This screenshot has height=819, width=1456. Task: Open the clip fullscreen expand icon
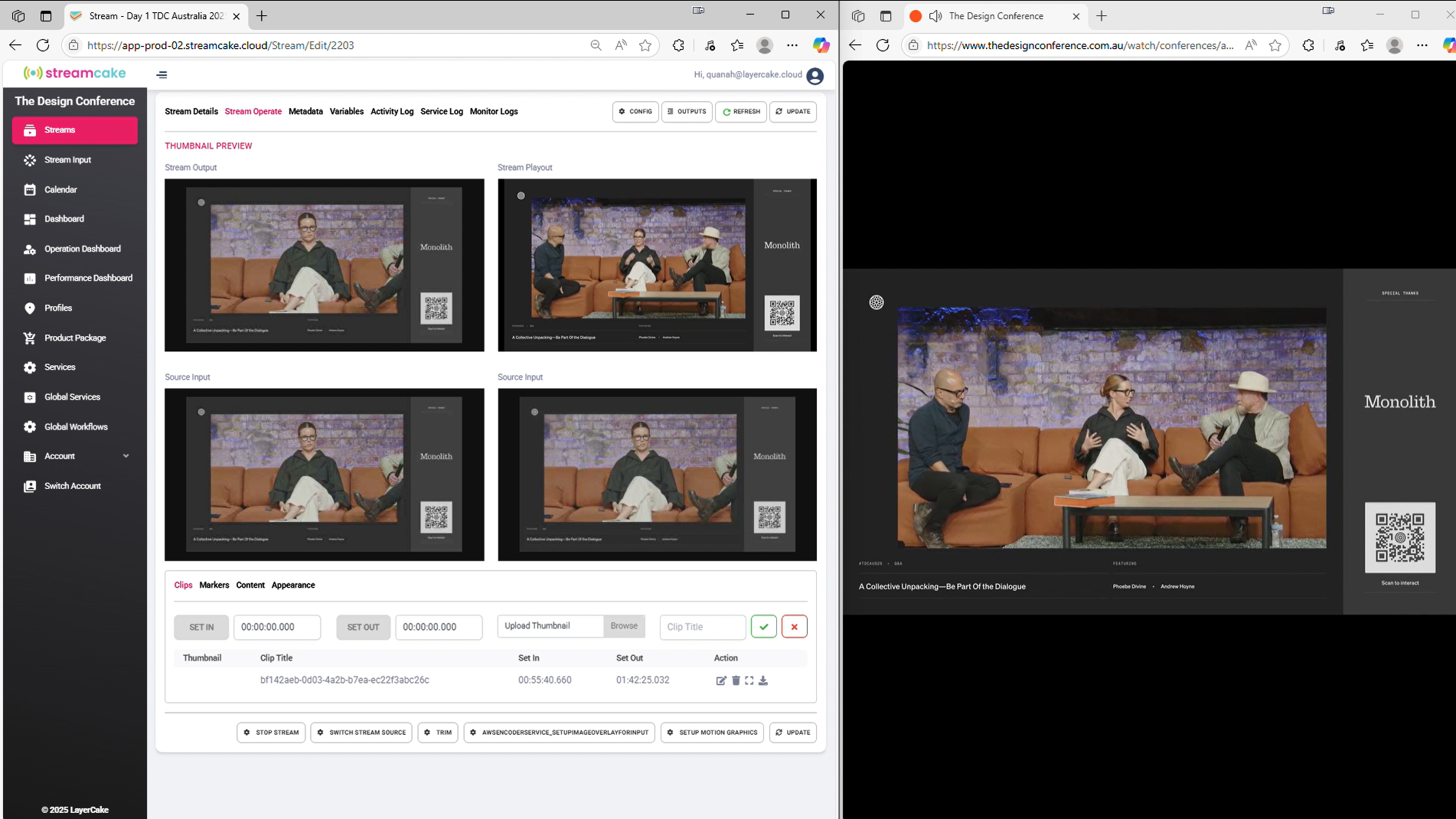(749, 680)
